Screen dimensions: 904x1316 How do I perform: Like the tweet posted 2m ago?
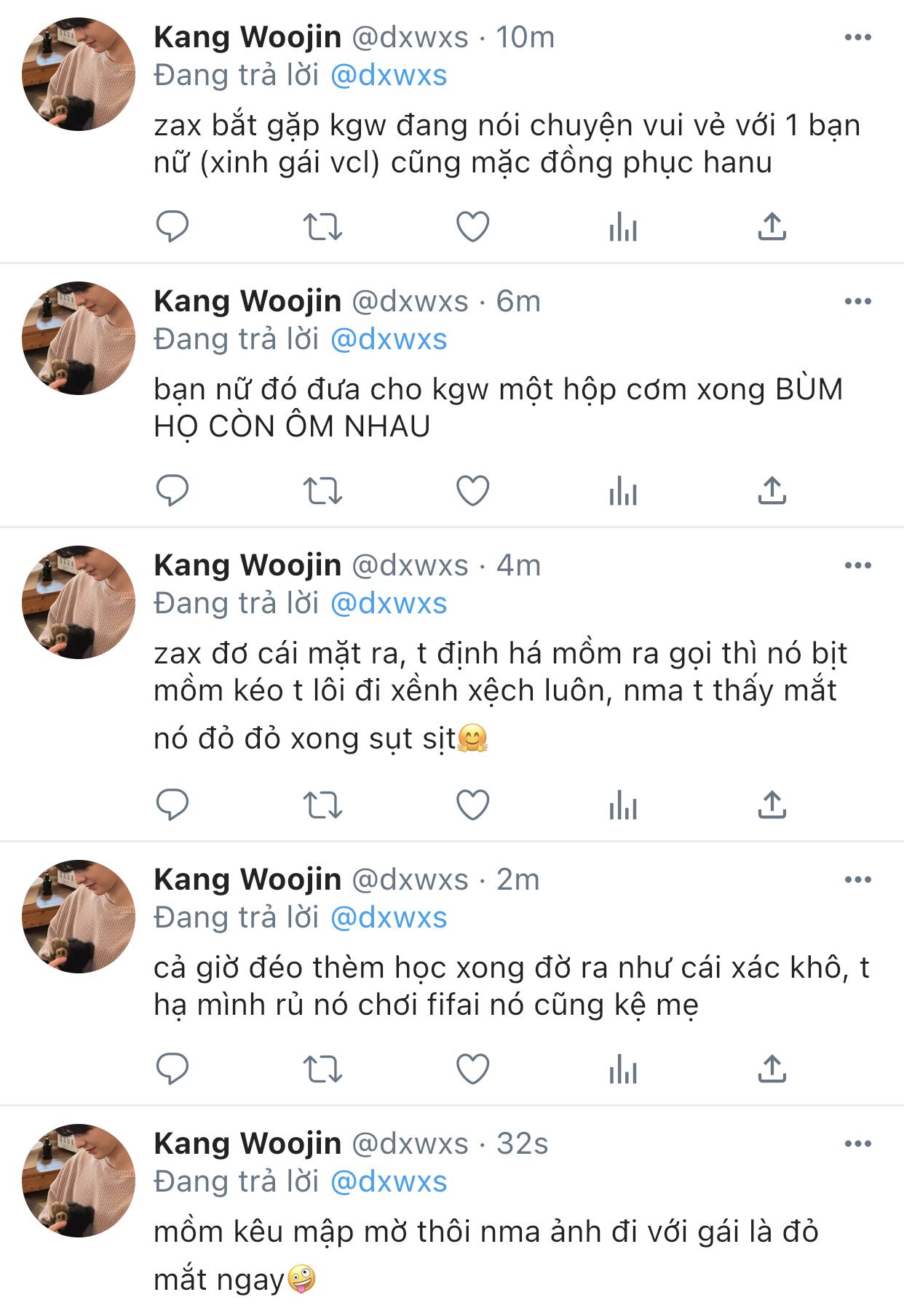click(472, 1069)
